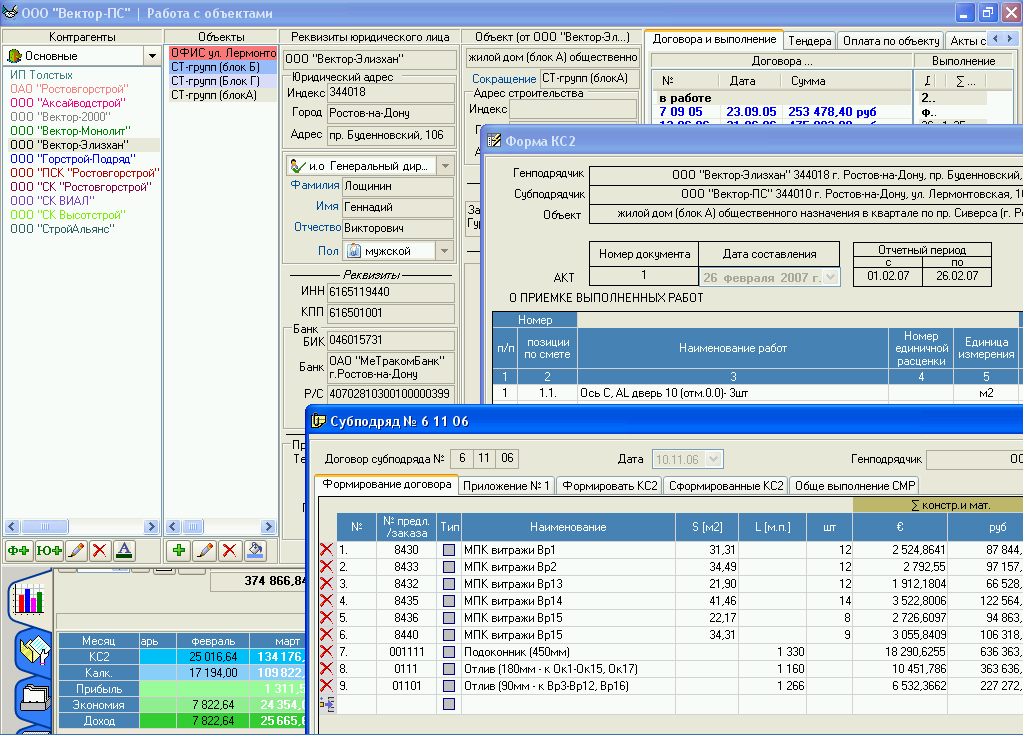Toggle Тип box for order 8440 row
The height and width of the screenshot is (735, 1023).
pyautogui.click(x=449, y=635)
